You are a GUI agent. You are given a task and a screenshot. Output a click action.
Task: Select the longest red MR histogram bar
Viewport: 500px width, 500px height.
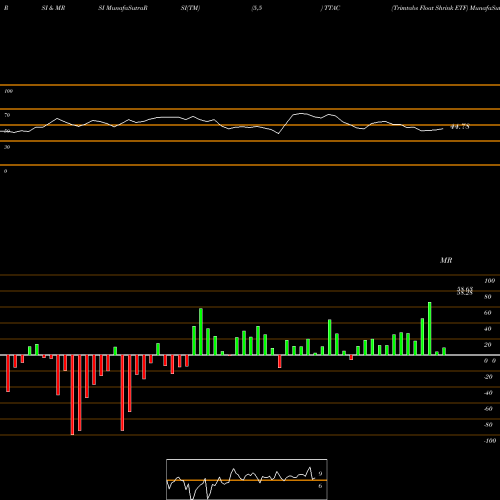[72, 395]
